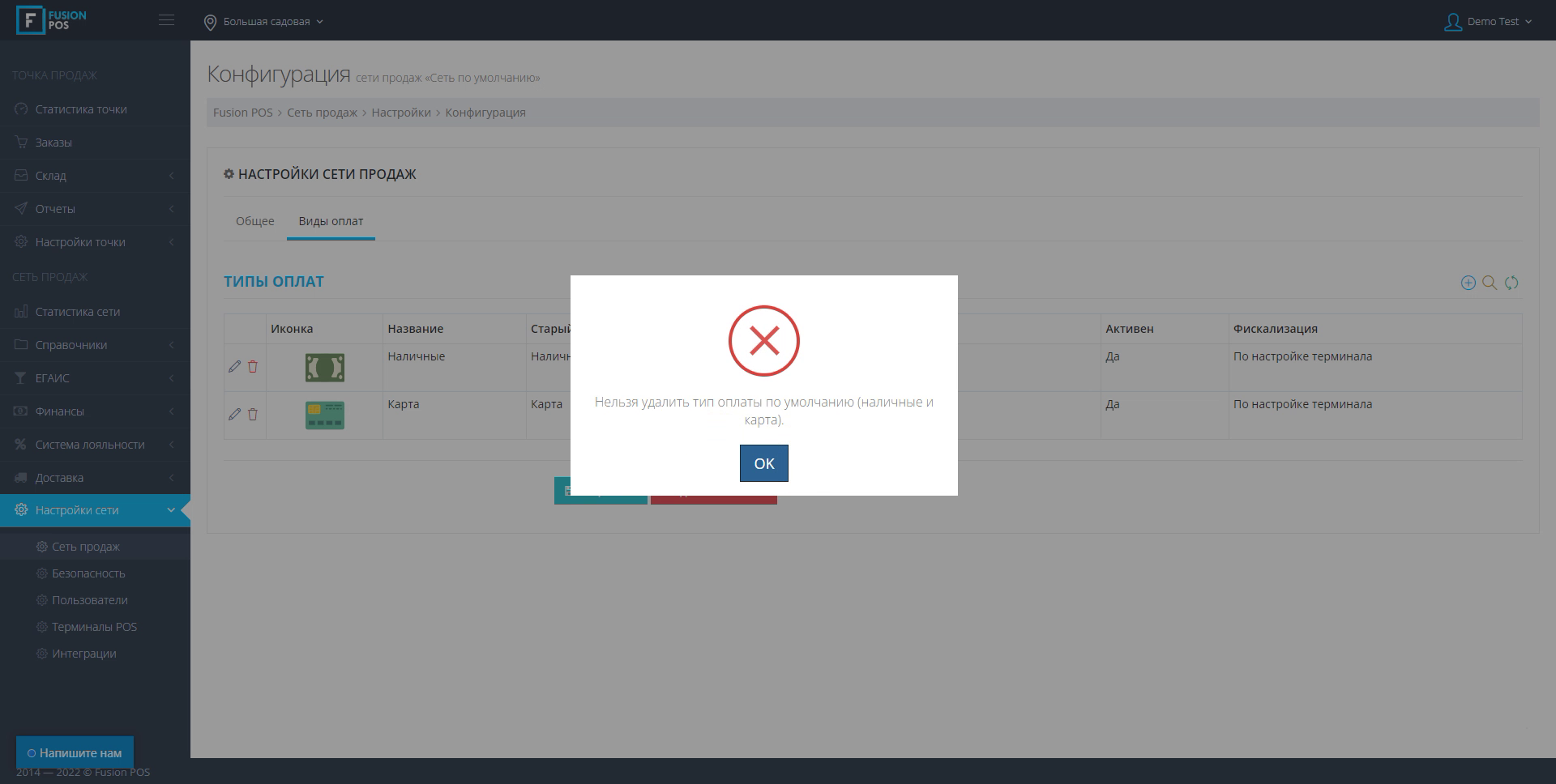The width and height of the screenshot is (1556, 784).
Task: Open the Demo Test user menu
Action: (x=1488, y=22)
